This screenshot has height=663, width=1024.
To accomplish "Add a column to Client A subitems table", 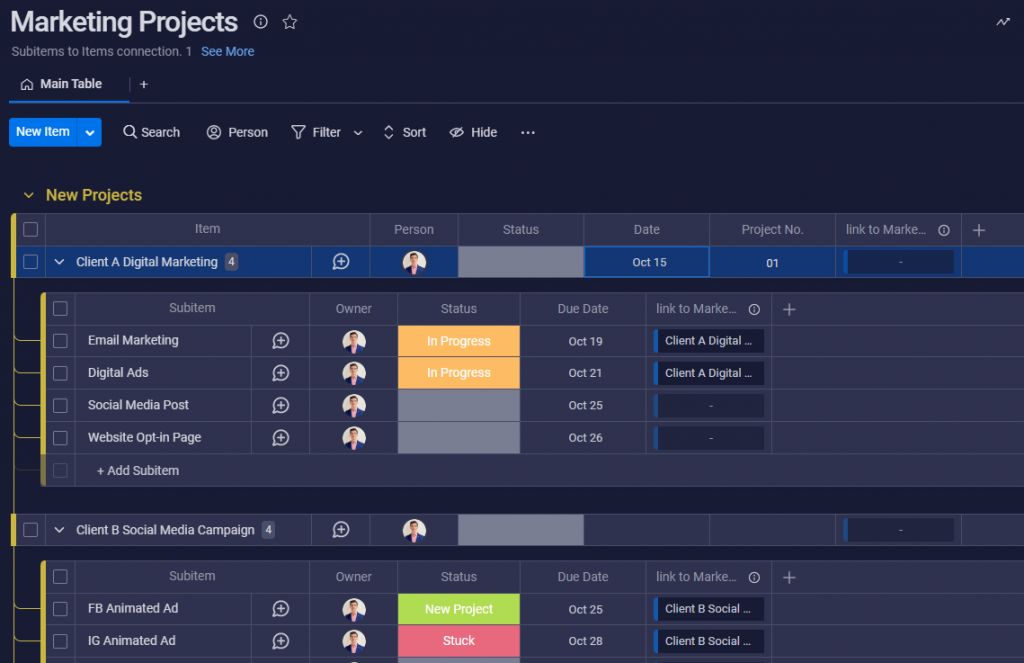I will point(789,309).
